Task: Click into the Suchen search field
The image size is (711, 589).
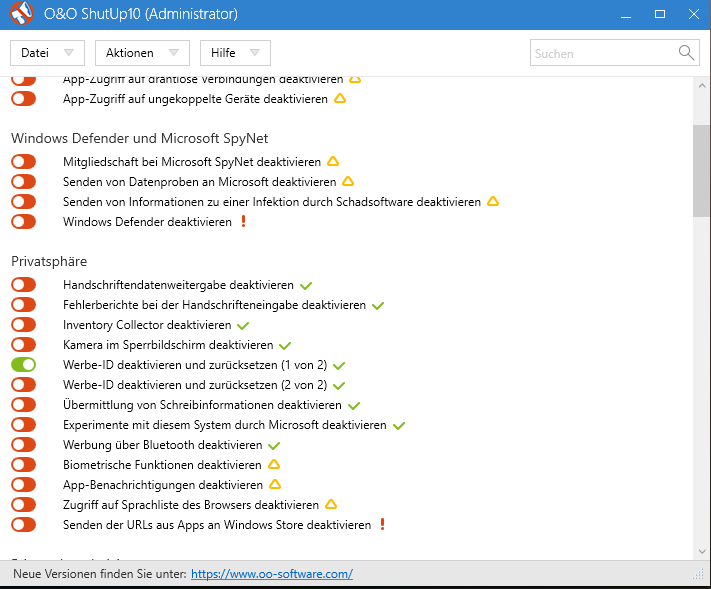Action: click(602, 53)
